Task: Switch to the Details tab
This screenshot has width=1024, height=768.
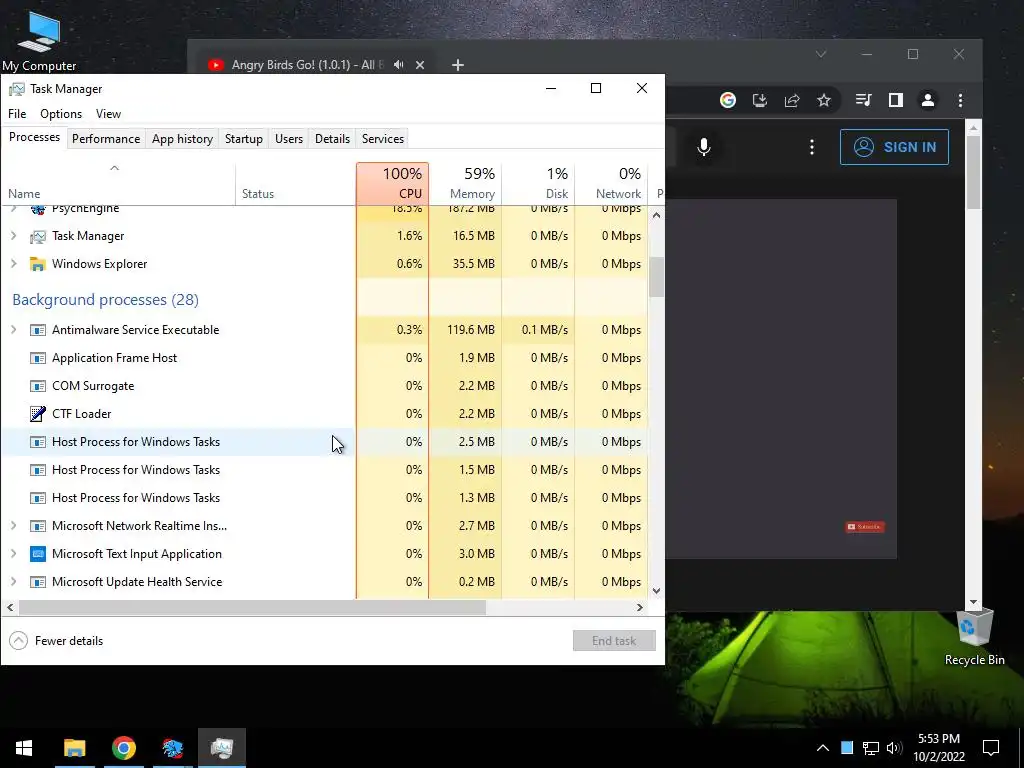Action: [332, 138]
